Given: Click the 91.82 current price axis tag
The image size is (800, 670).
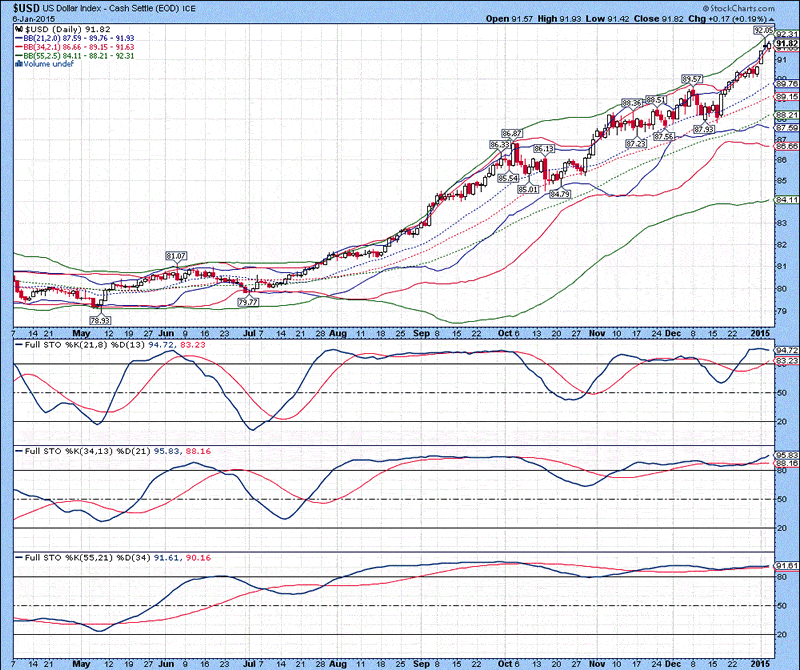Looking at the screenshot, I should (x=785, y=44).
